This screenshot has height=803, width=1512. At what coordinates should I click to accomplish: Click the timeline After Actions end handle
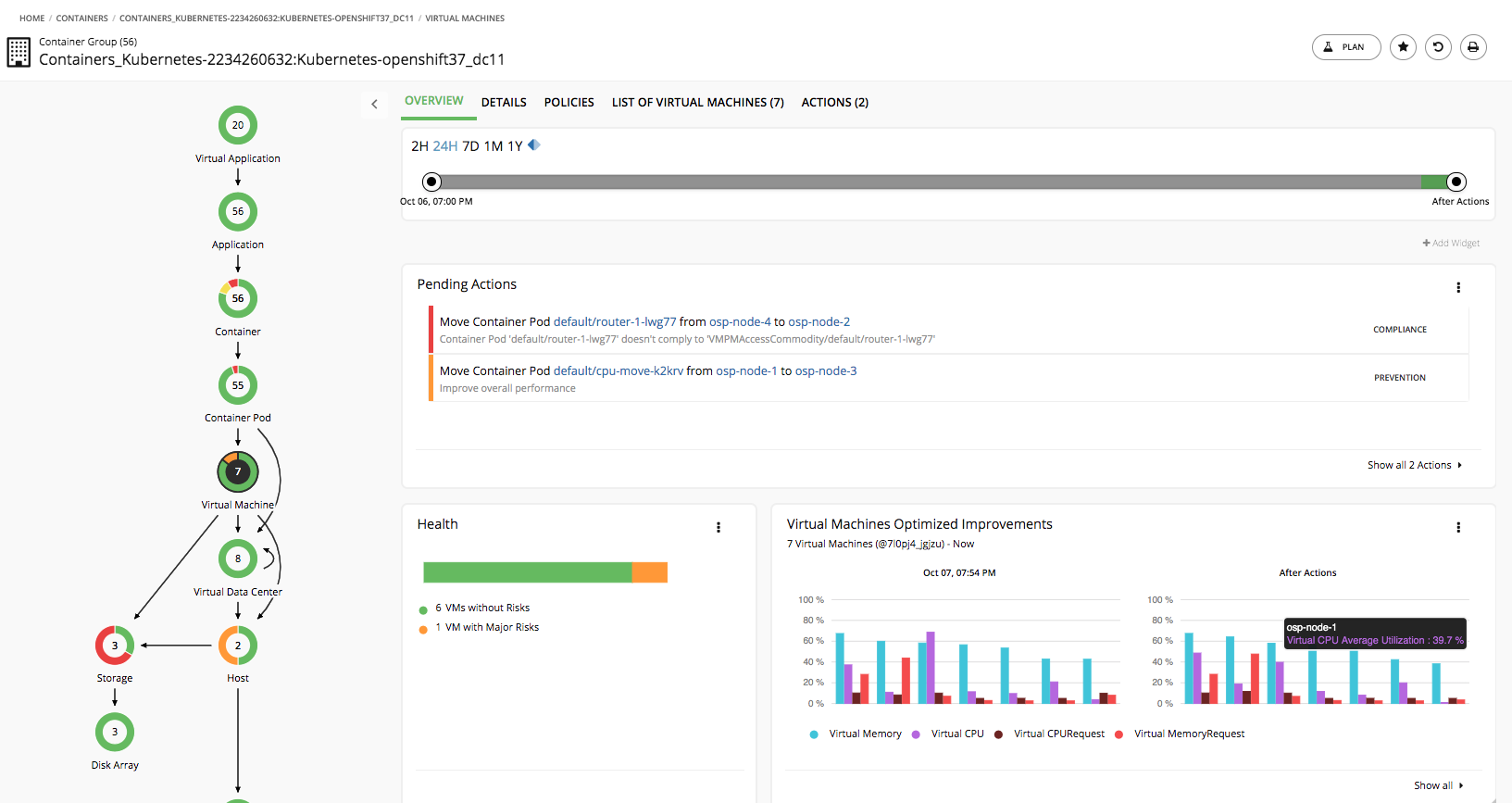(x=1456, y=182)
